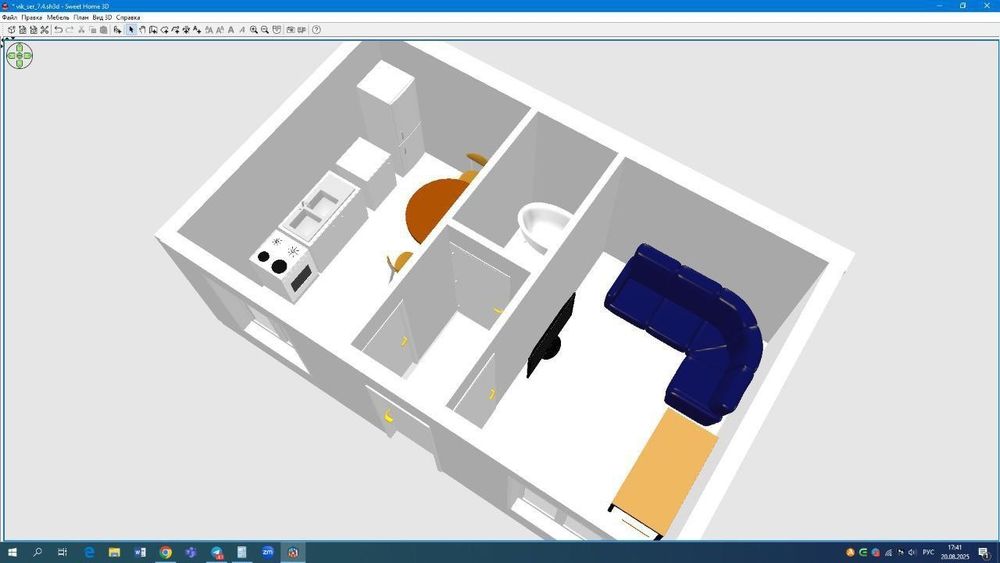Click the Paste clipboard icon
This screenshot has height=563, width=1000.
tap(103, 30)
